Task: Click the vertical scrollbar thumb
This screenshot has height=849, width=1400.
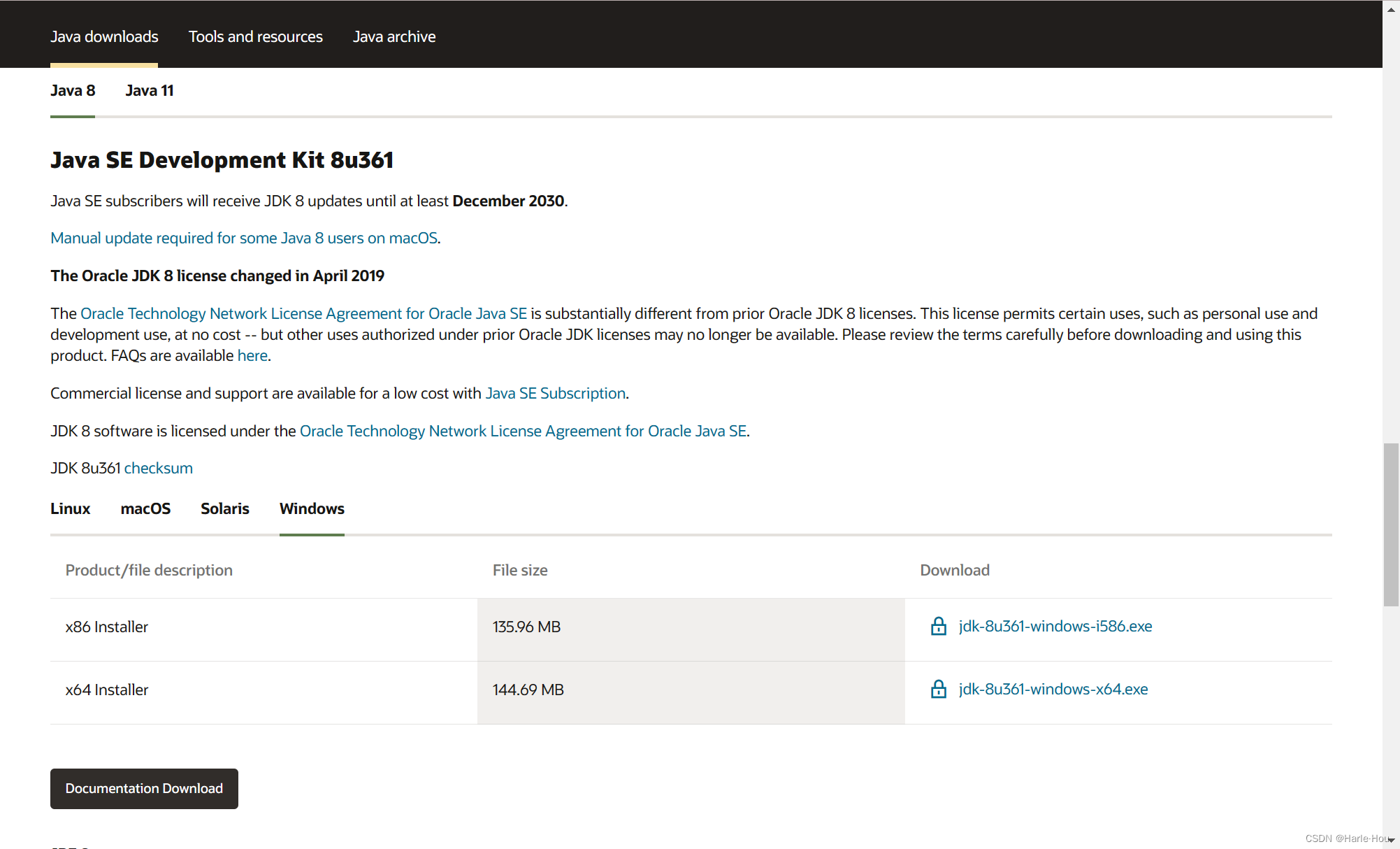Action: 1391,525
